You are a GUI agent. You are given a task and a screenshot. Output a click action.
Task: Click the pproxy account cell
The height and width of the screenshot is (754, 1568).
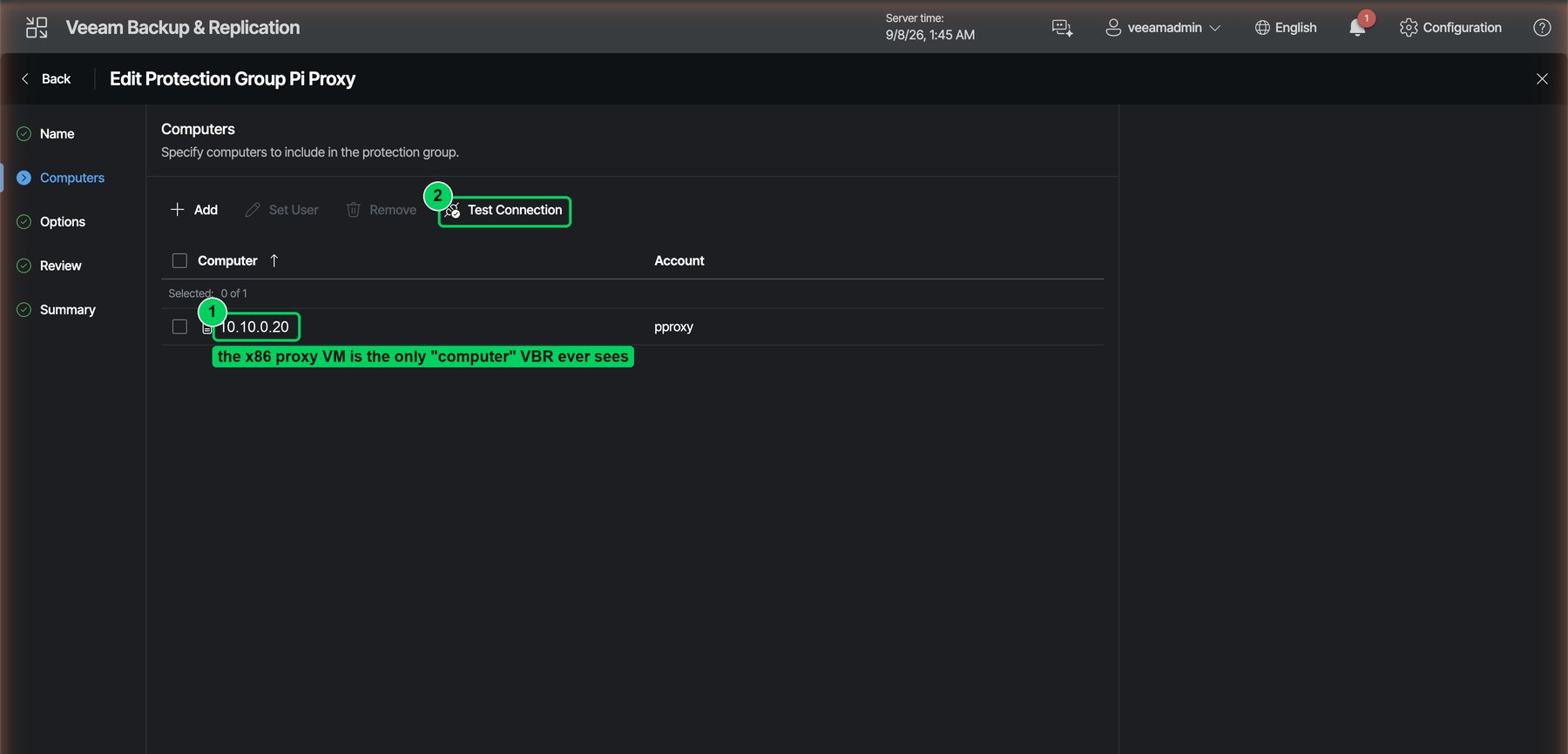pyautogui.click(x=673, y=327)
